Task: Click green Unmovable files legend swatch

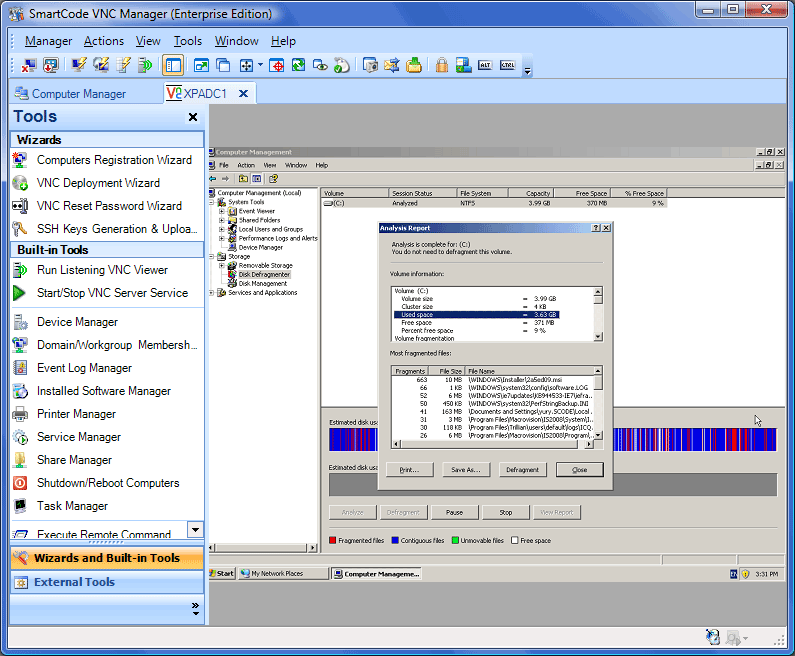Action: 455,540
